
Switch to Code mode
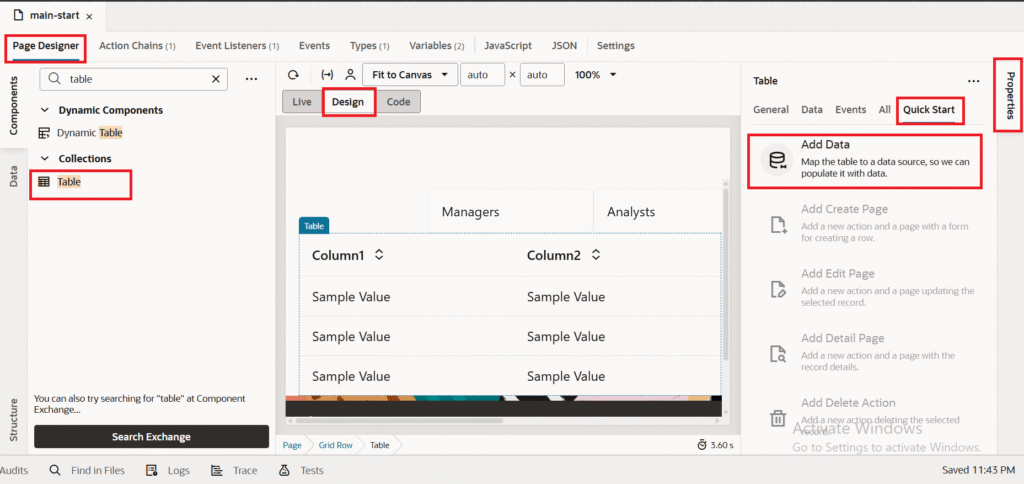(398, 102)
